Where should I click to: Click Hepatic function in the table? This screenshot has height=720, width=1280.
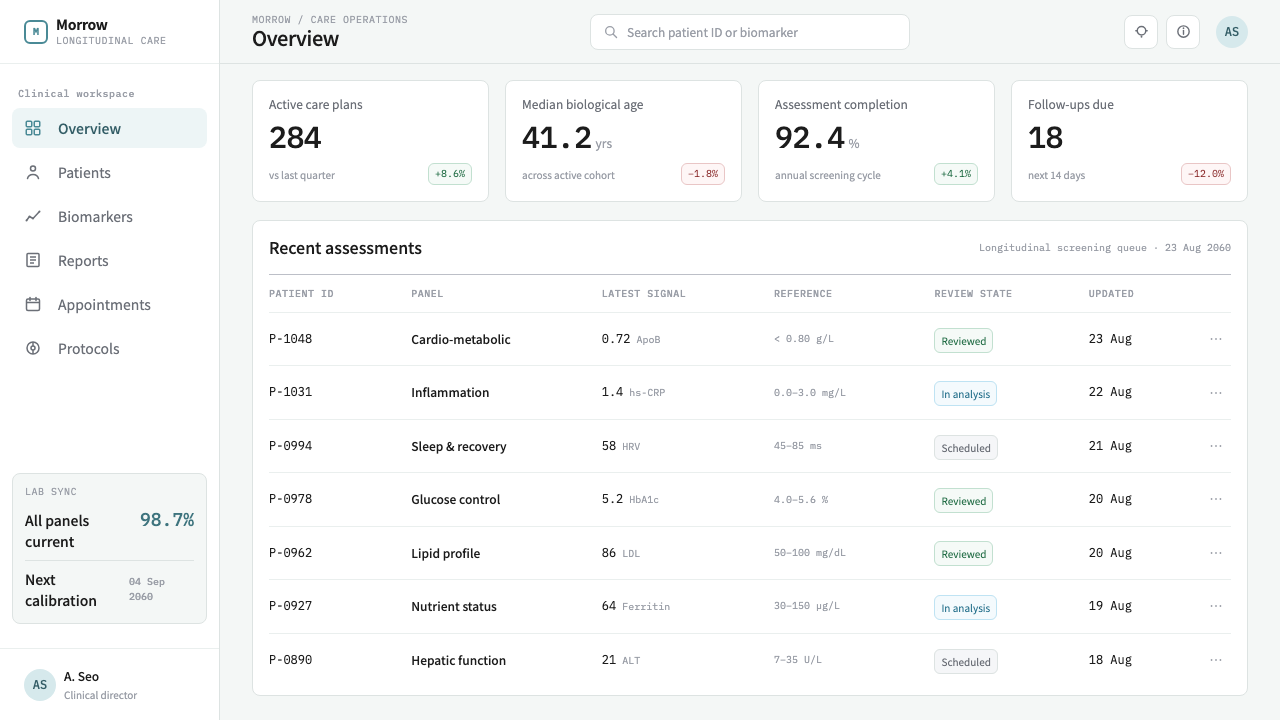[459, 660]
